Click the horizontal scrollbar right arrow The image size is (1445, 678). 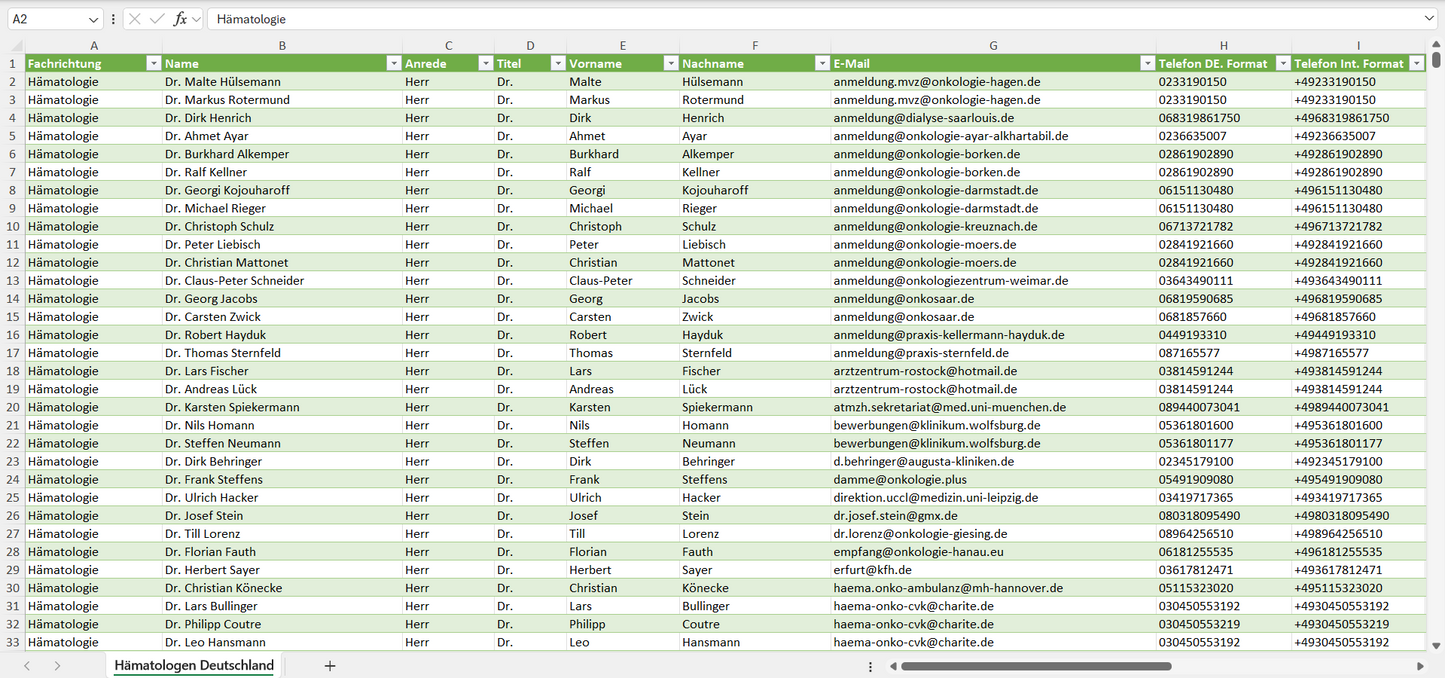click(1420, 666)
